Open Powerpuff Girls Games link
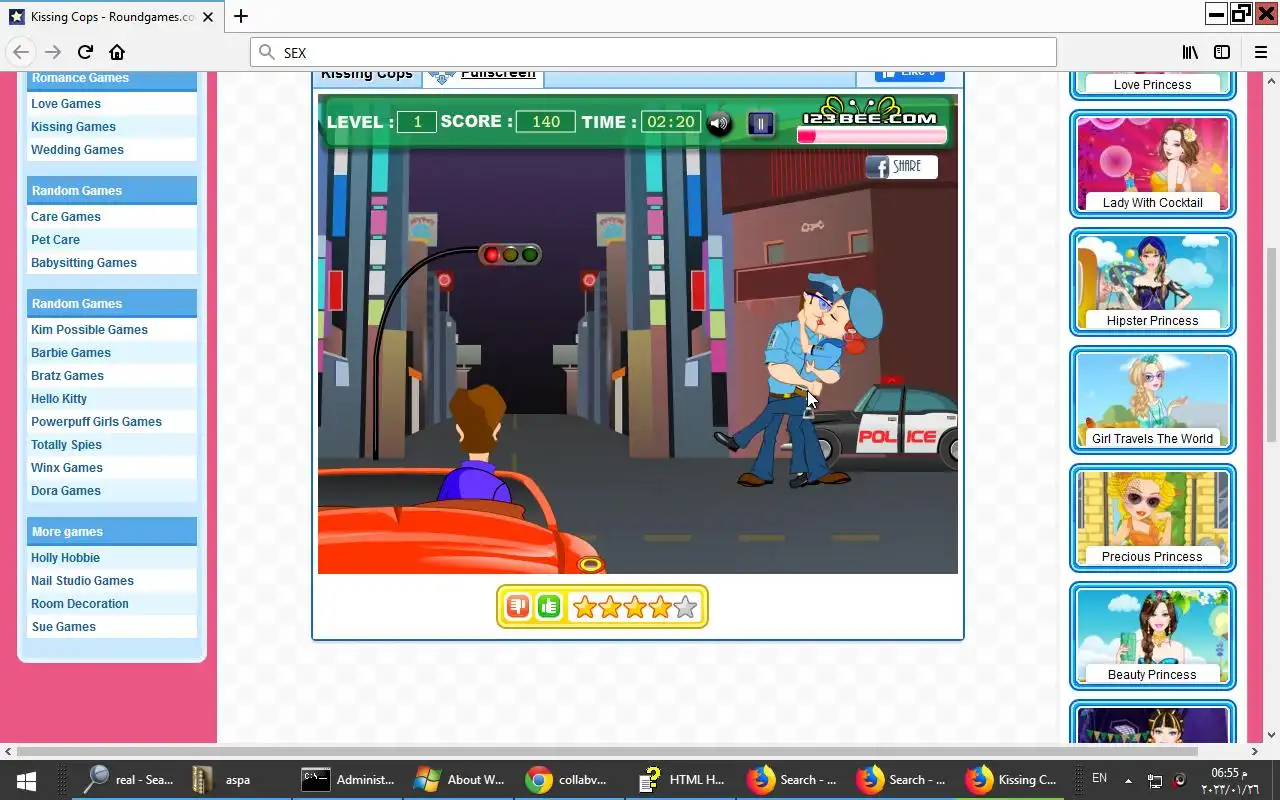The height and width of the screenshot is (800, 1280). pyautogui.click(x=96, y=422)
